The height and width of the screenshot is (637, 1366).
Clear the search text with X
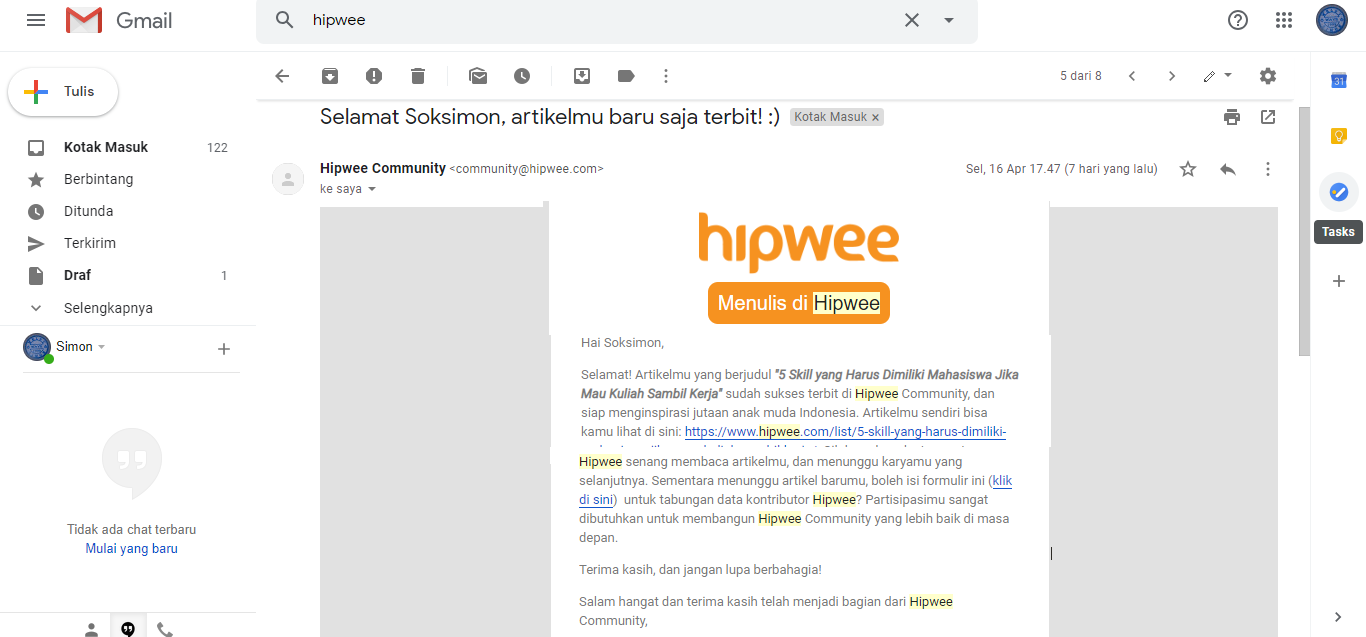(x=912, y=20)
